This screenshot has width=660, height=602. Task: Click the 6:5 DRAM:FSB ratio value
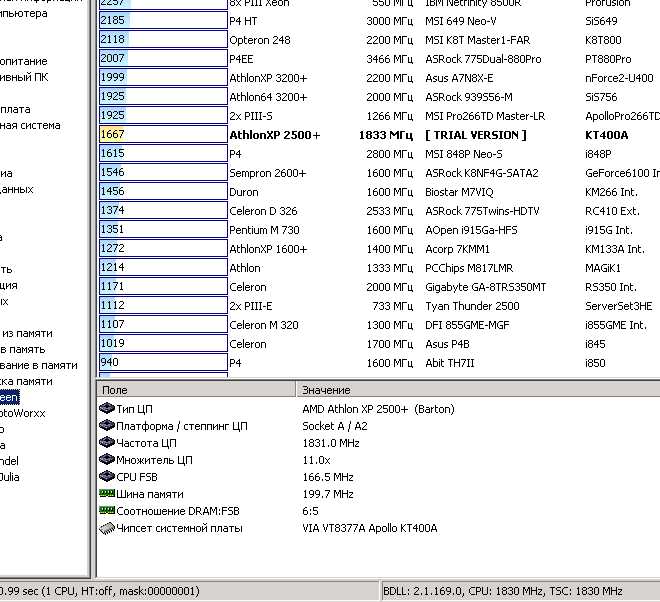tap(310, 511)
